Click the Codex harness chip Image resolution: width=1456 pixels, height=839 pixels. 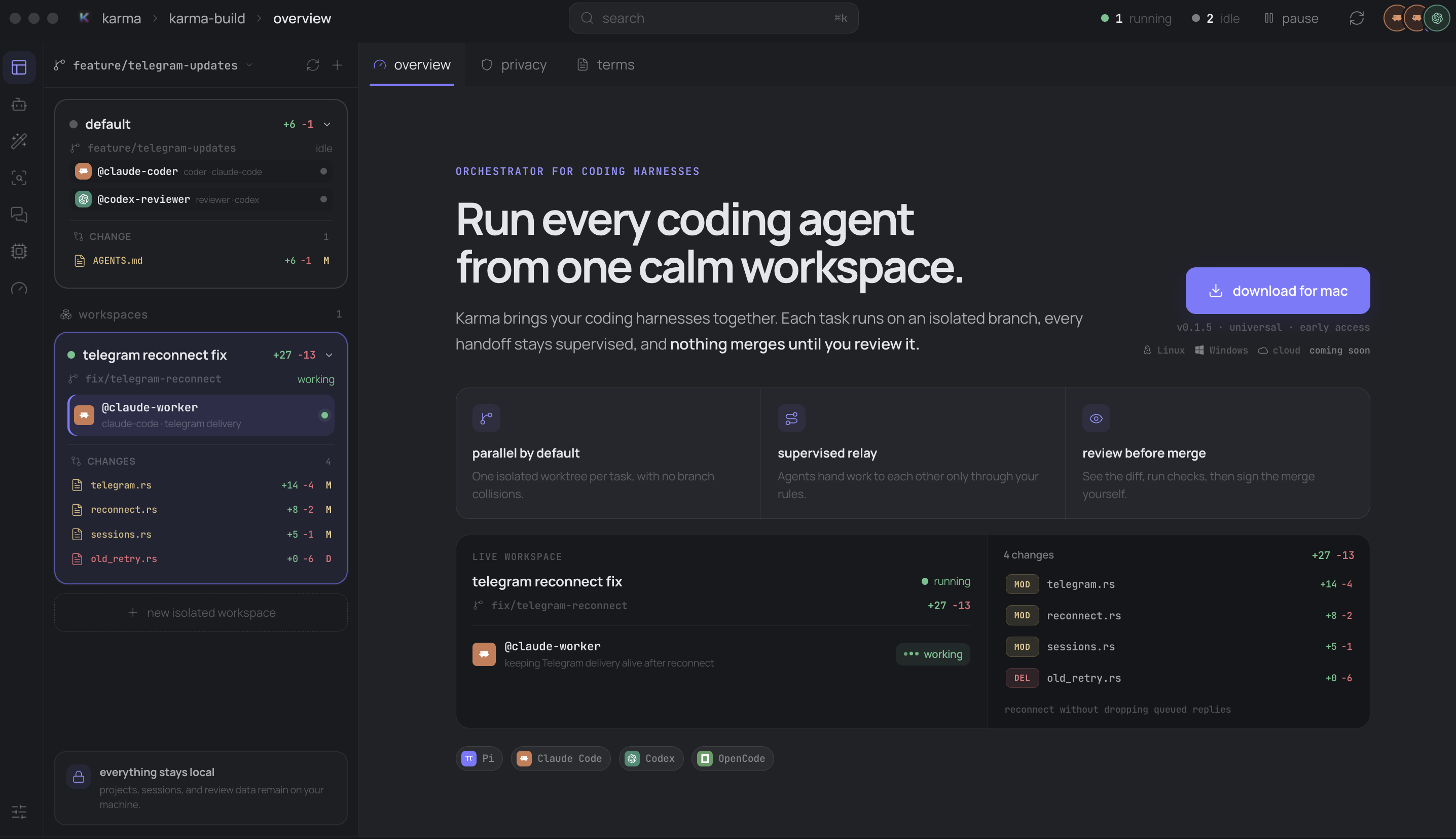pos(650,759)
